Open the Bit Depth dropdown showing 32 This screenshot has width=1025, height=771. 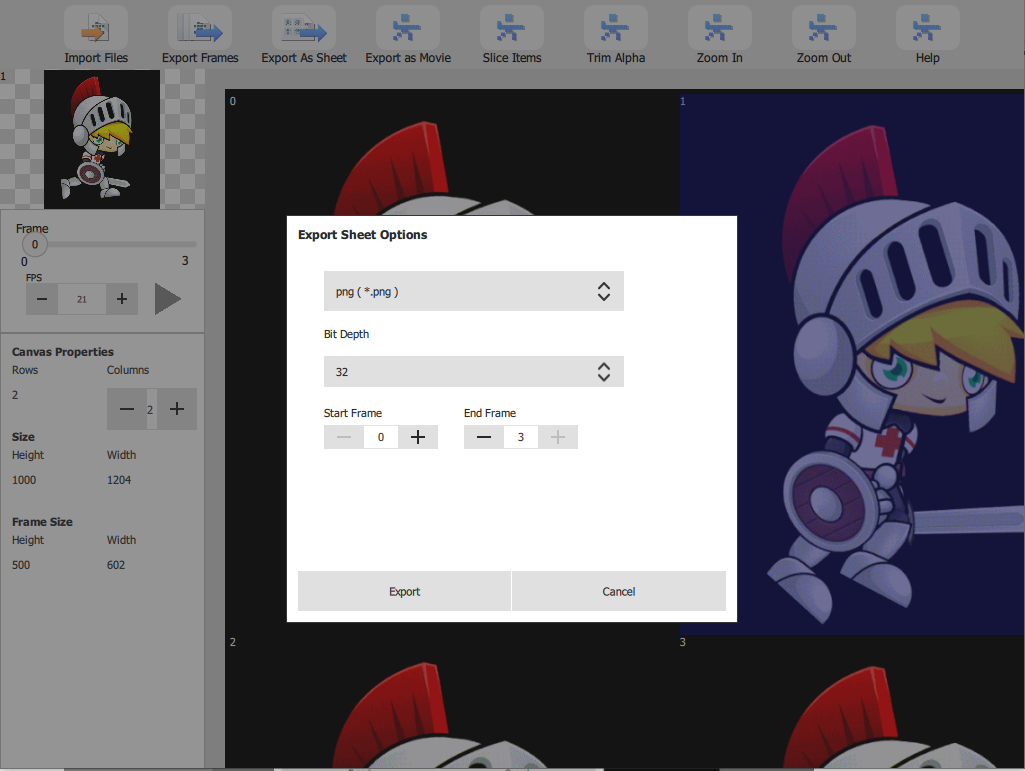[x=473, y=371]
